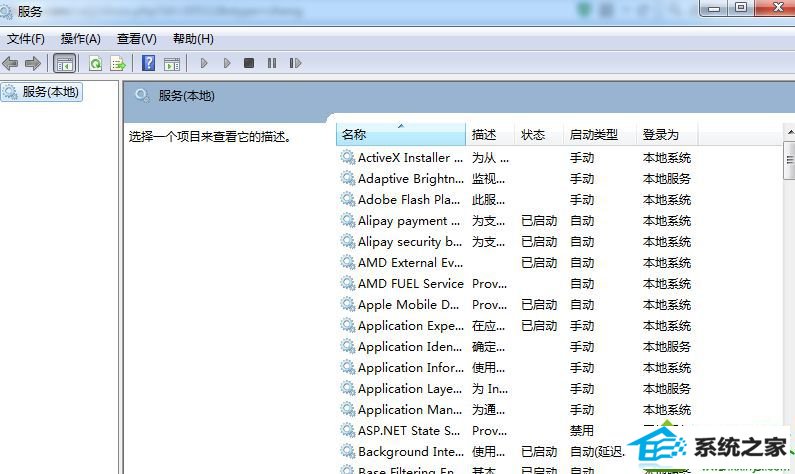Toggle the console tree pane button
This screenshot has width=795, height=474.
64,63
